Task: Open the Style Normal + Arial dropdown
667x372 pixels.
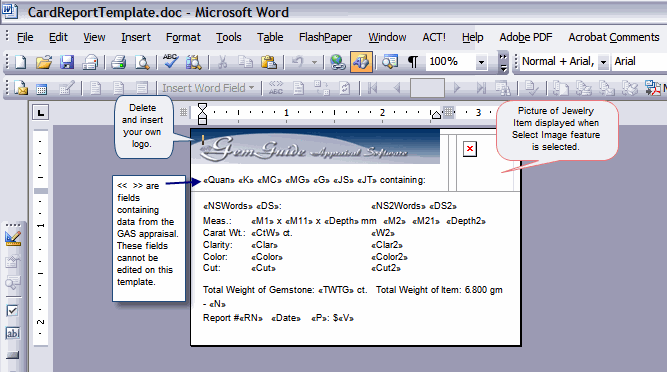Action: [603, 62]
